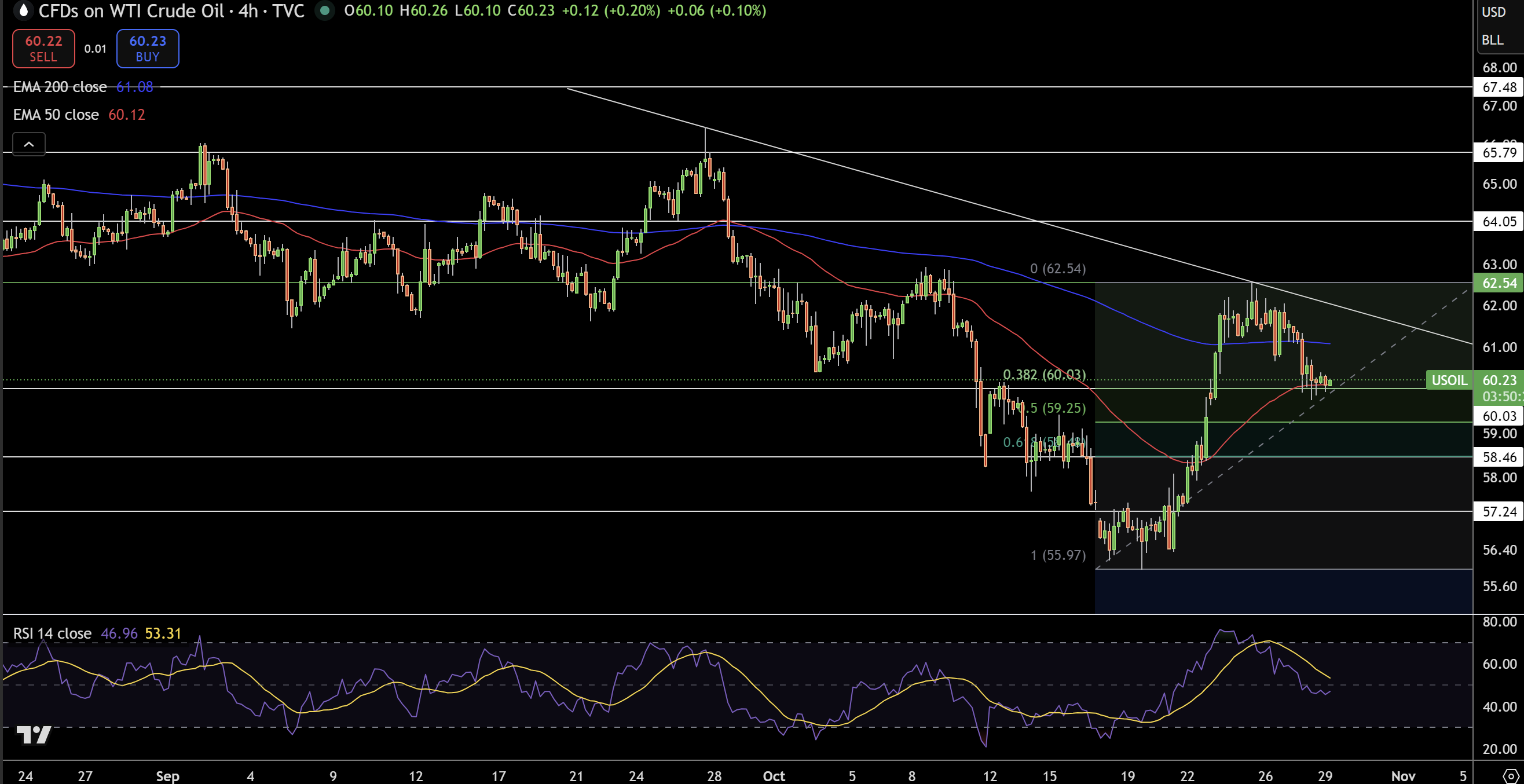
Task: Collapse the indicator legend chevron
Action: (28, 144)
